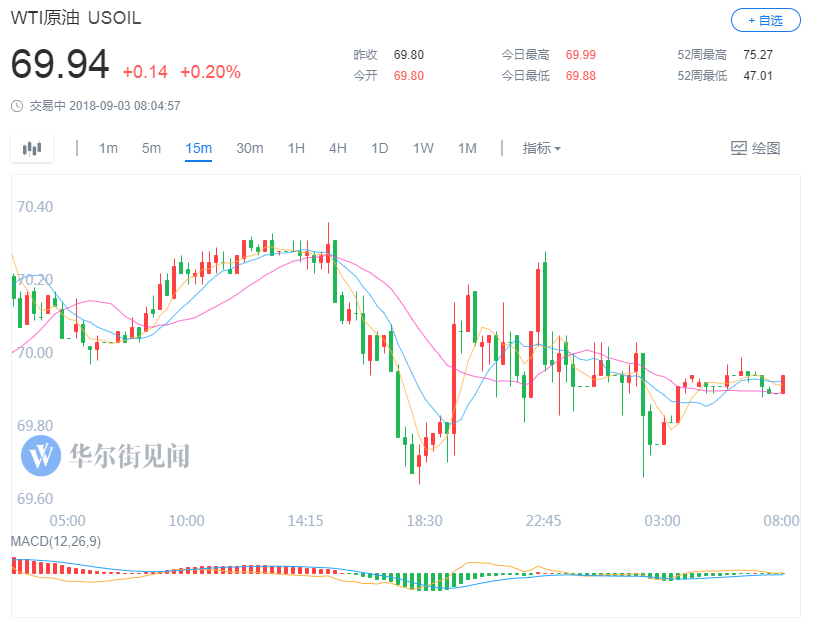The height and width of the screenshot is (629, 814).
Task: Click the 18:30 time axis label
Action: [x=424, y=521]
